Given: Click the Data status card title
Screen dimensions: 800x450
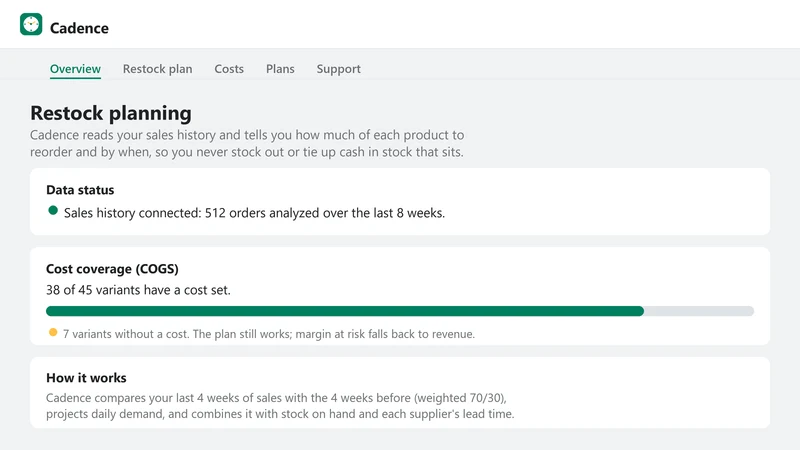Looking at the screenshot, I should 80,190.
